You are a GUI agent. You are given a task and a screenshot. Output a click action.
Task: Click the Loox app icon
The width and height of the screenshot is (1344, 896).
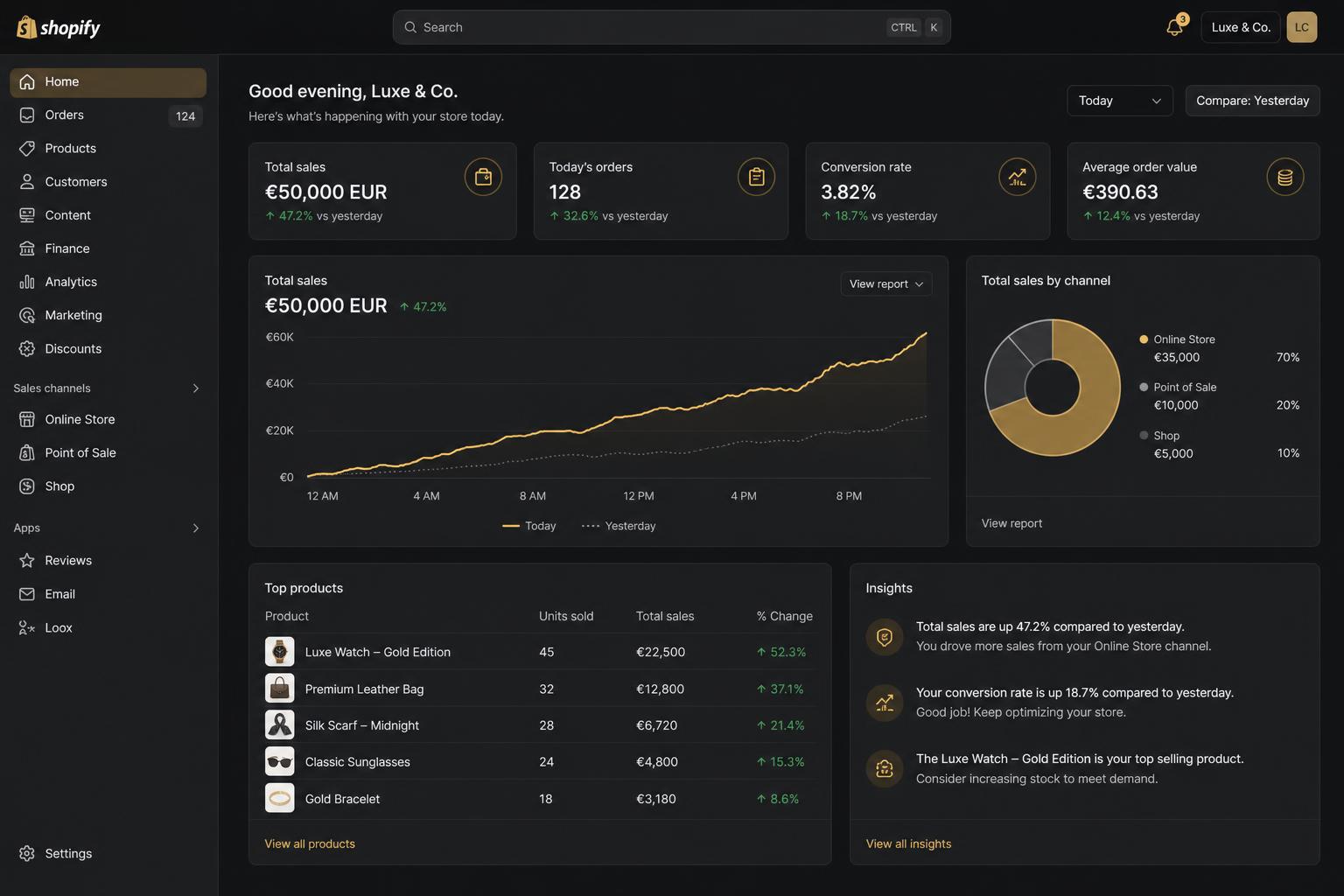point(27,627)
